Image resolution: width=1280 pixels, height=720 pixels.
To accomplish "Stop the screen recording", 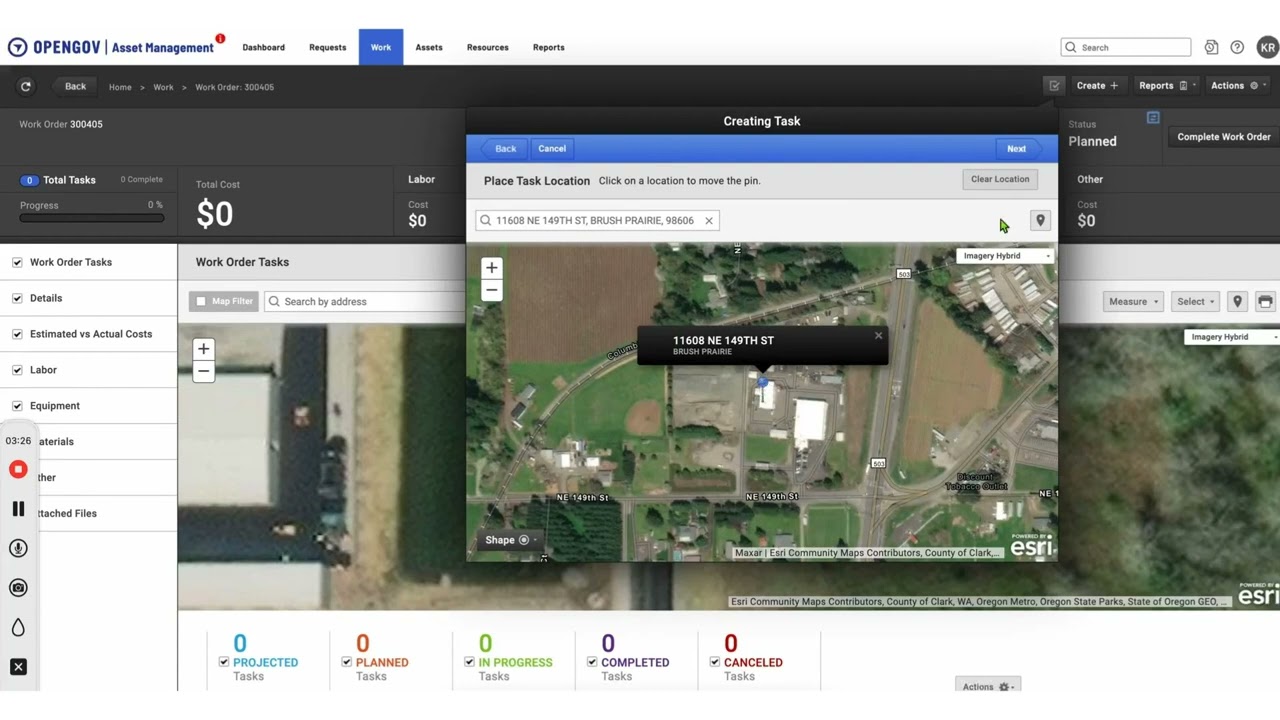I will 18,469.
